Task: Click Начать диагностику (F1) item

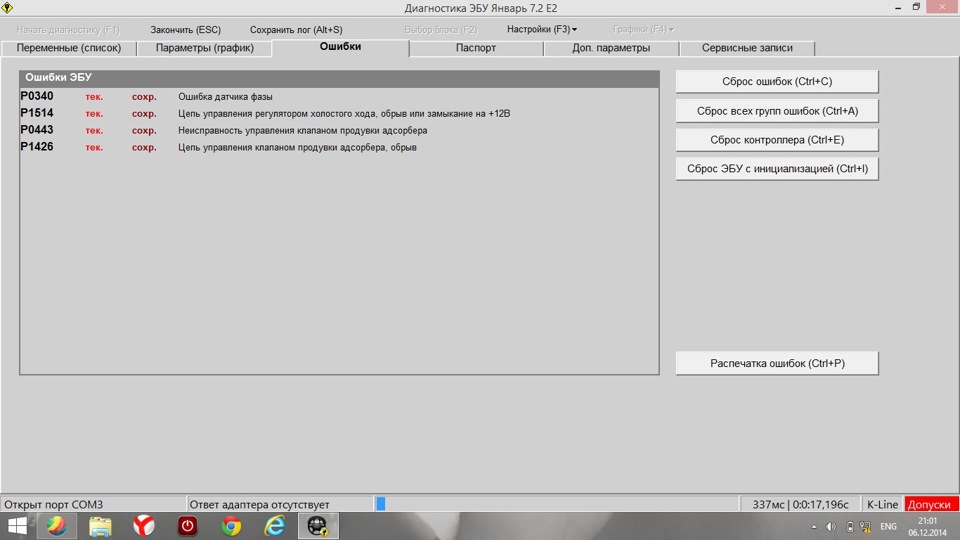Action: click(68, 29)
